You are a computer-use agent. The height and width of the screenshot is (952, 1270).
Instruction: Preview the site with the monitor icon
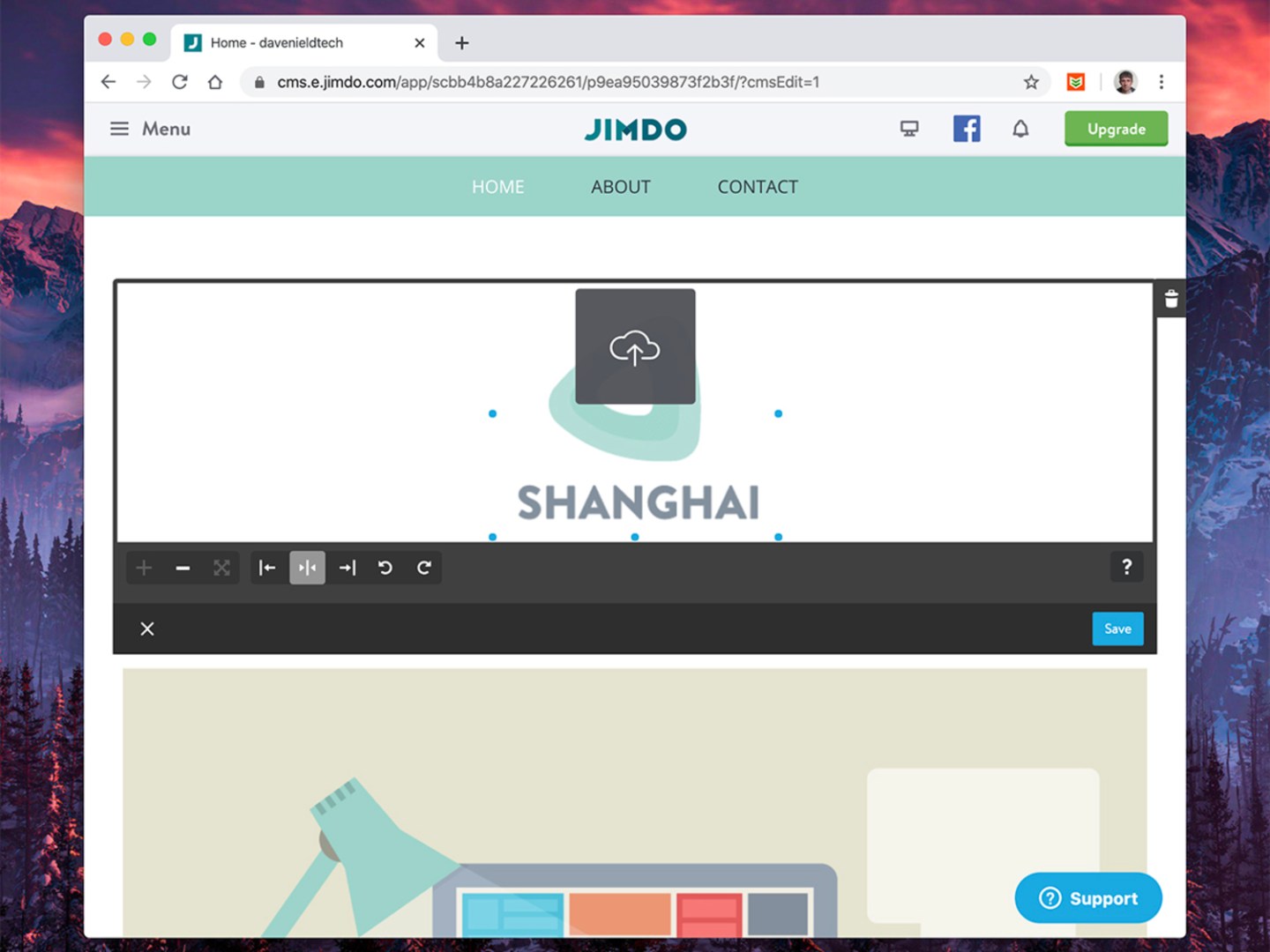click(908, 129)
